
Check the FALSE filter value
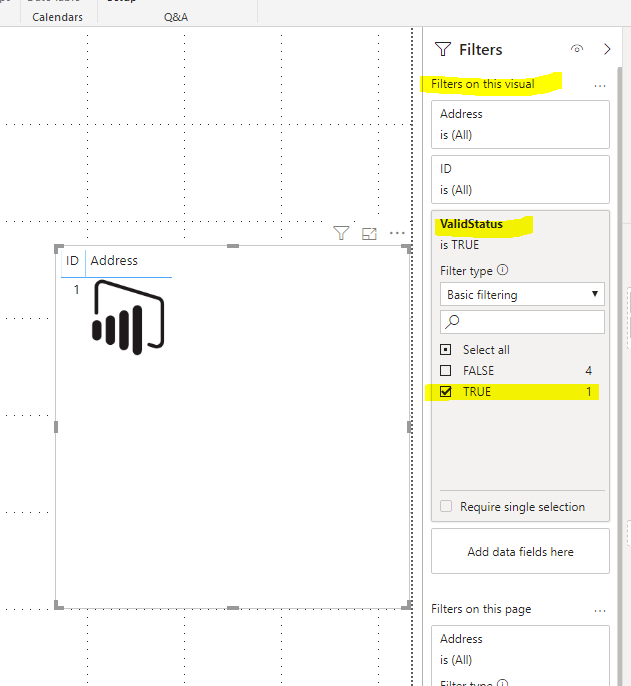coord(445,371)
